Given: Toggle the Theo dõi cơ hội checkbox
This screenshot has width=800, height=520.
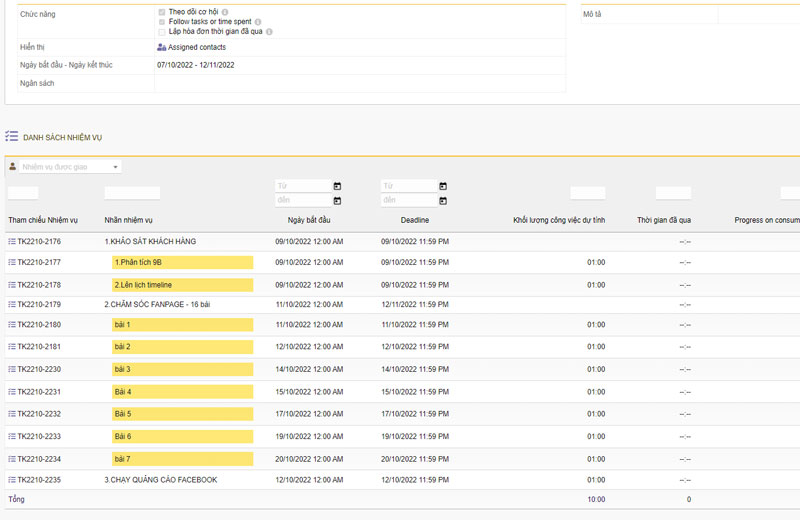Looking at the screenshot, I should click(162, 12).
